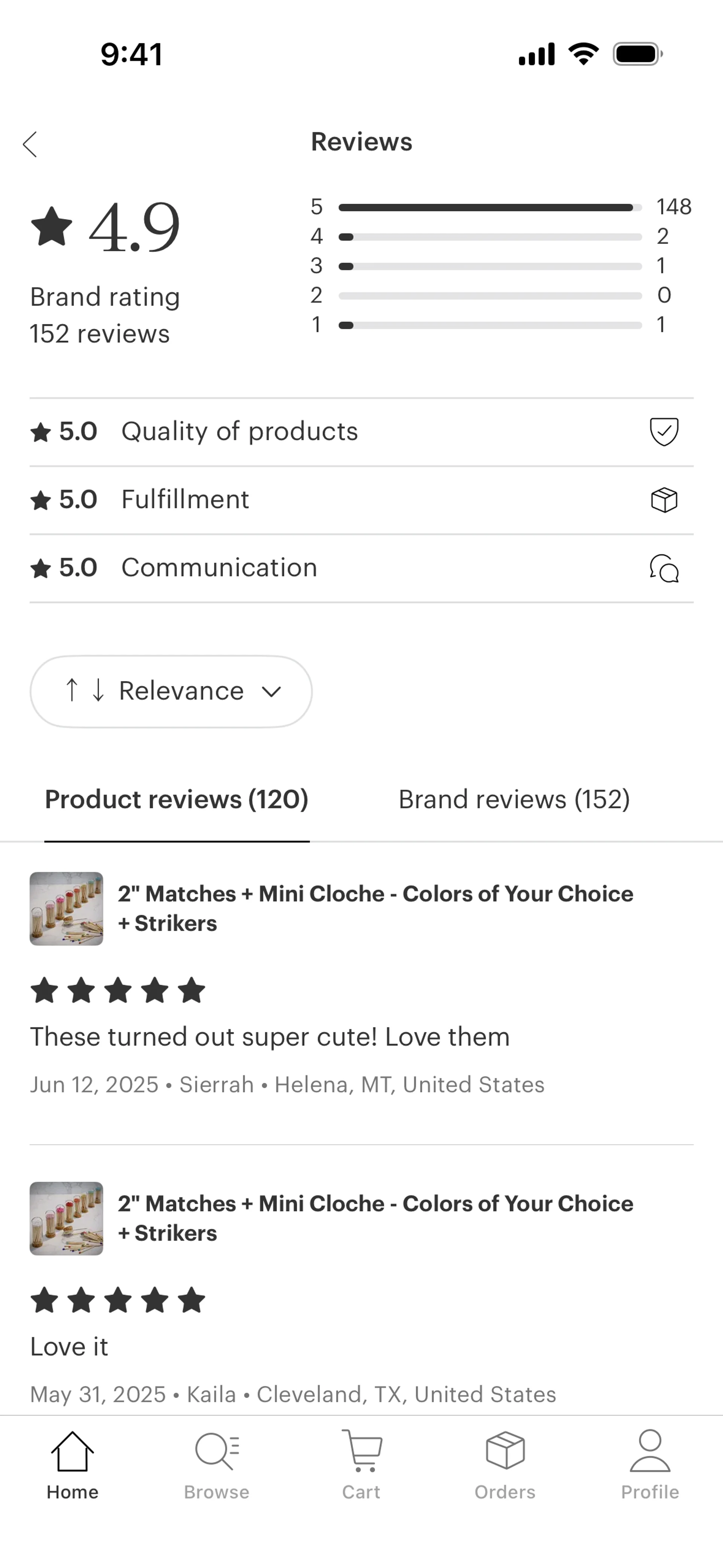This screenshot has width=723, height=1568.
Task: Go to Browse via search icon
Action: 217,1452
